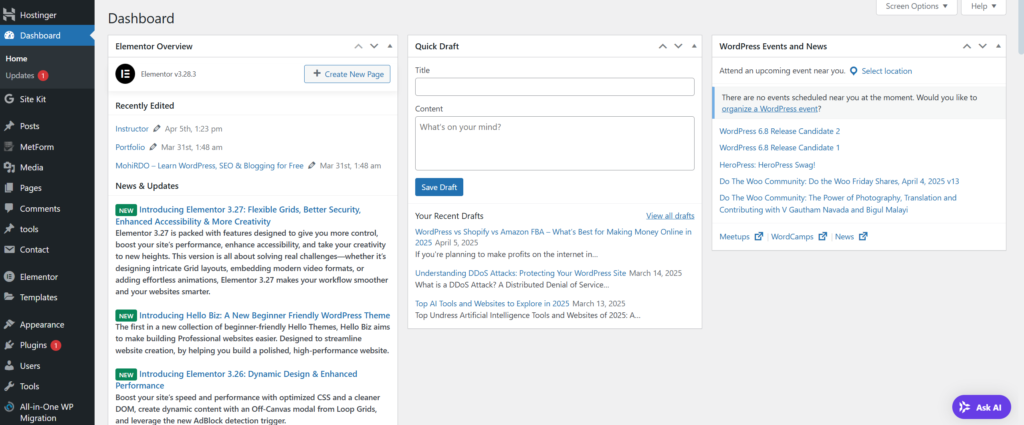This screenshot has height=425, width=1024.
Task: Click the Site Kit Google icon
Action: [x=9, y=99]
